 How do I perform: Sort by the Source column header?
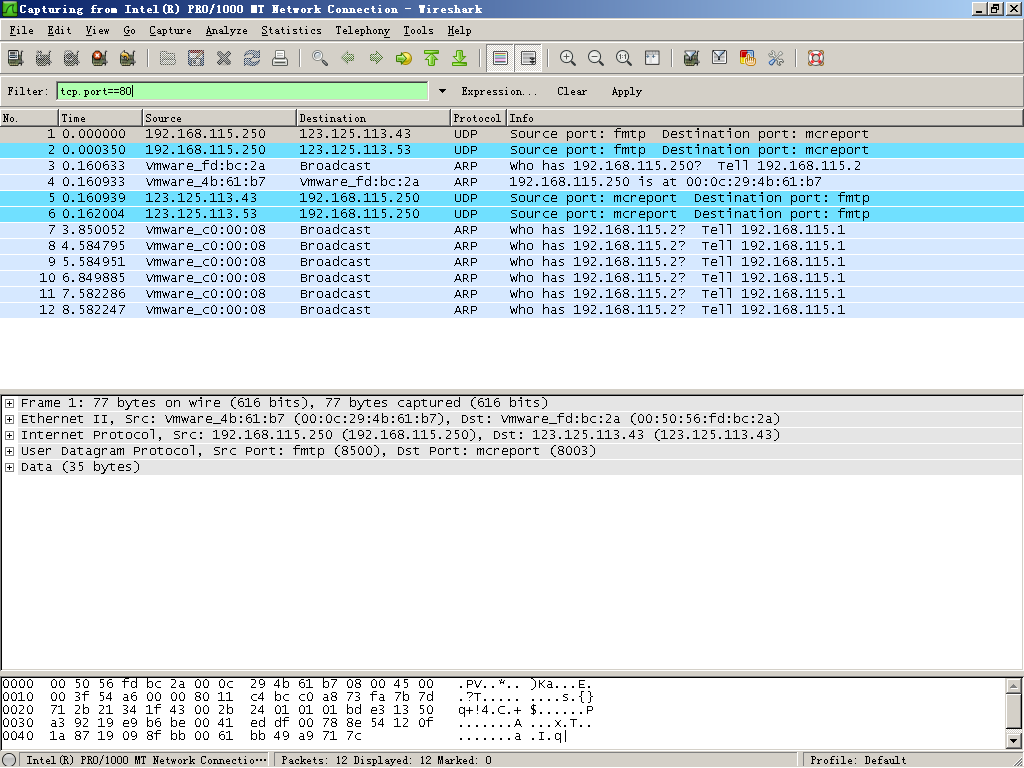pos(219,118)
